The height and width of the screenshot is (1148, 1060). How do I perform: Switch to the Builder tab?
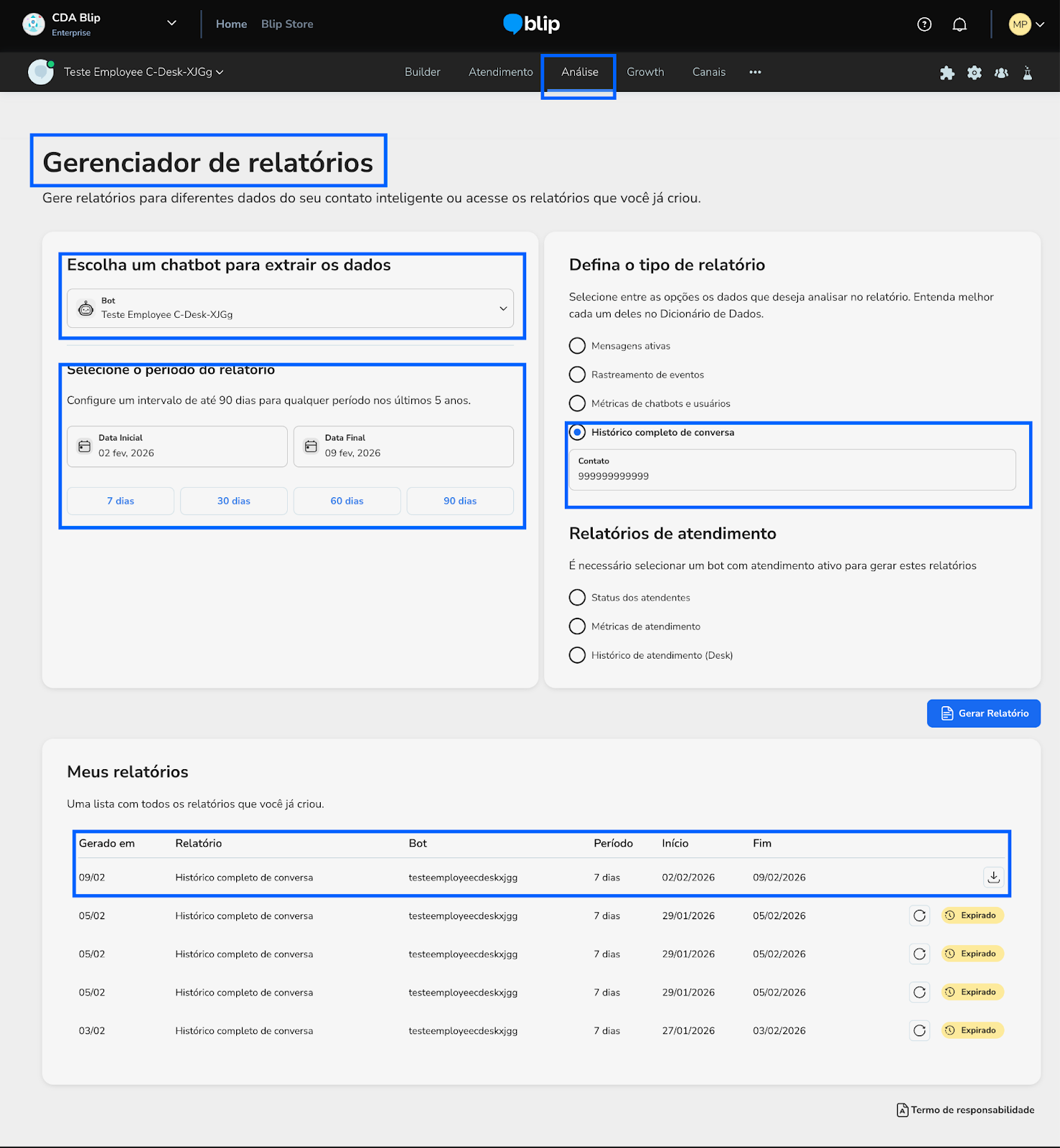click(x=422, y=72)
